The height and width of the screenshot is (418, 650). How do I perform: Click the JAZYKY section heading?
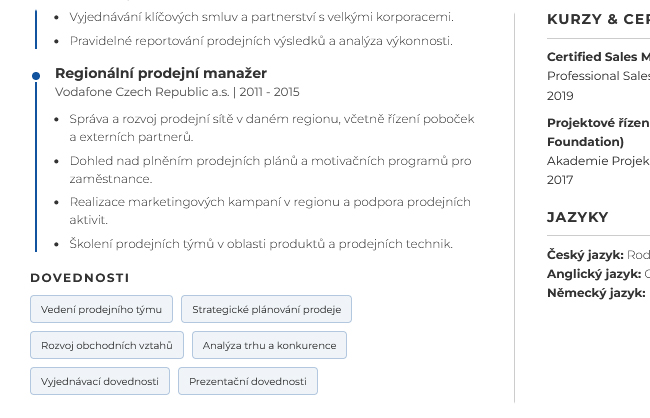tap(577, 217)
